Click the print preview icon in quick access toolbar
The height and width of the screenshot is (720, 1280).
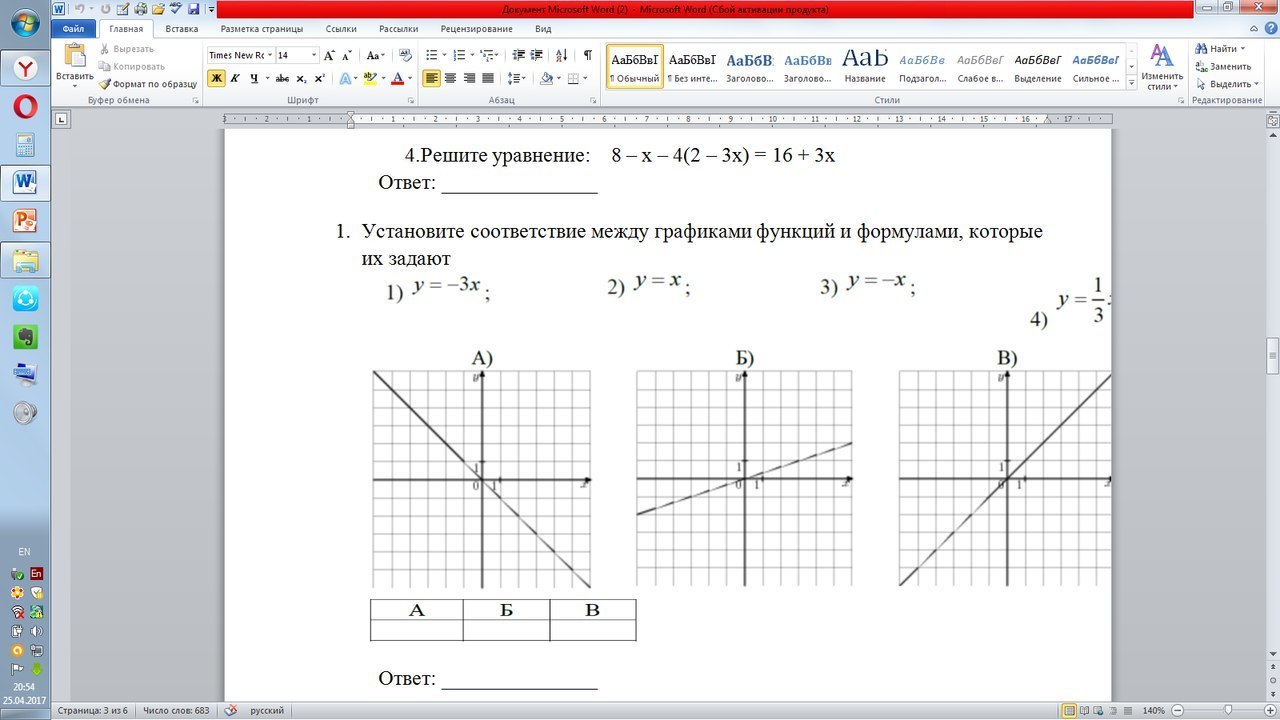[x=140, y=9]
